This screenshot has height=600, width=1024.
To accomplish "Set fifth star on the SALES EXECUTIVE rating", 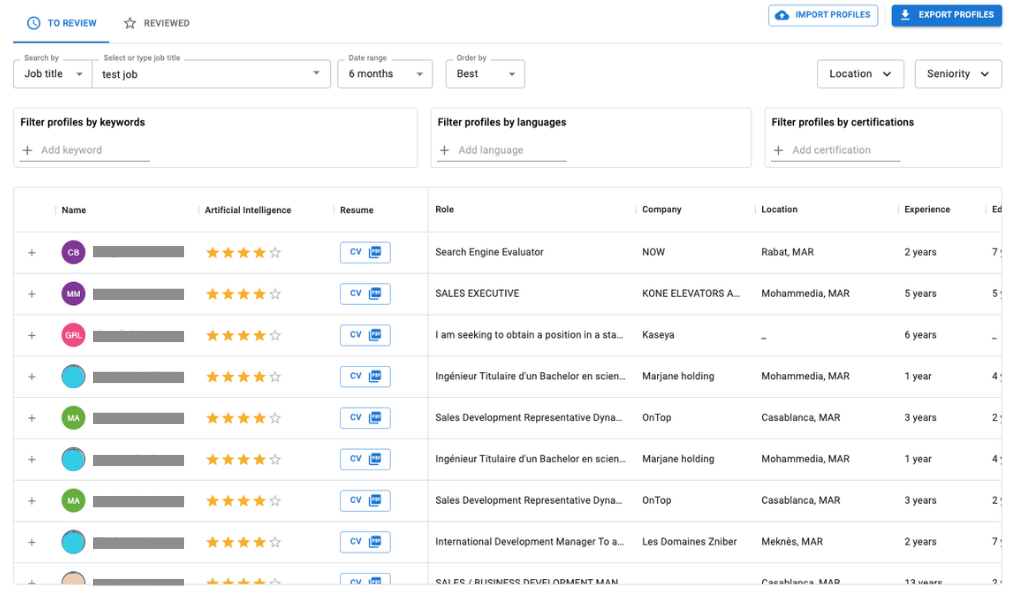I will click(x=274, y=293).
